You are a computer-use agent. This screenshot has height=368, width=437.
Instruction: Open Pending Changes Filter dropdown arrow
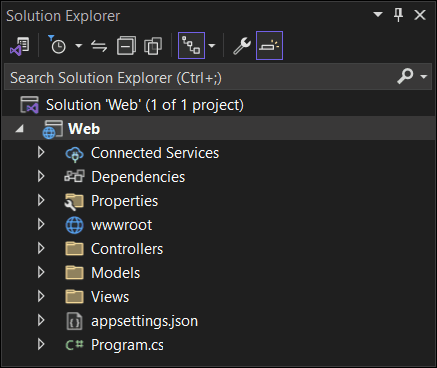pyautogui.click(x=78, y=45)
